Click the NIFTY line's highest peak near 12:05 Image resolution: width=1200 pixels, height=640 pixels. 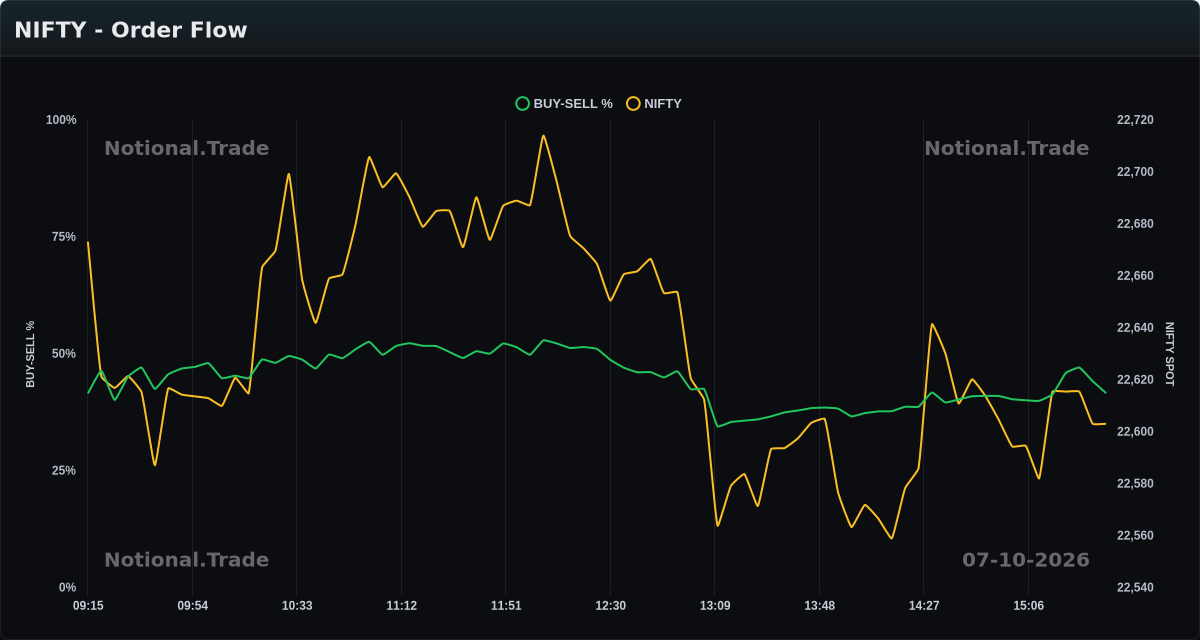tap(543, 136)
